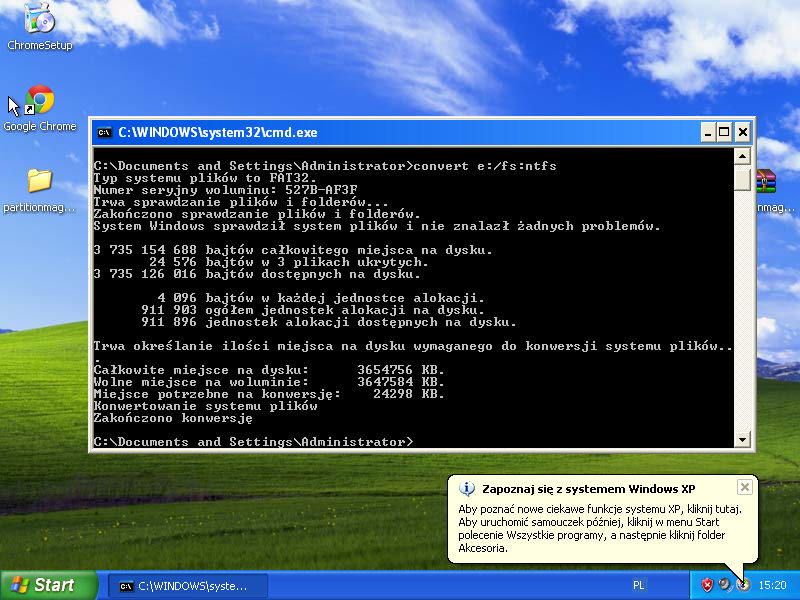The width and height of the screenshot is (800, 600).
Task: Open the Start menu
Action: (48, 585)
